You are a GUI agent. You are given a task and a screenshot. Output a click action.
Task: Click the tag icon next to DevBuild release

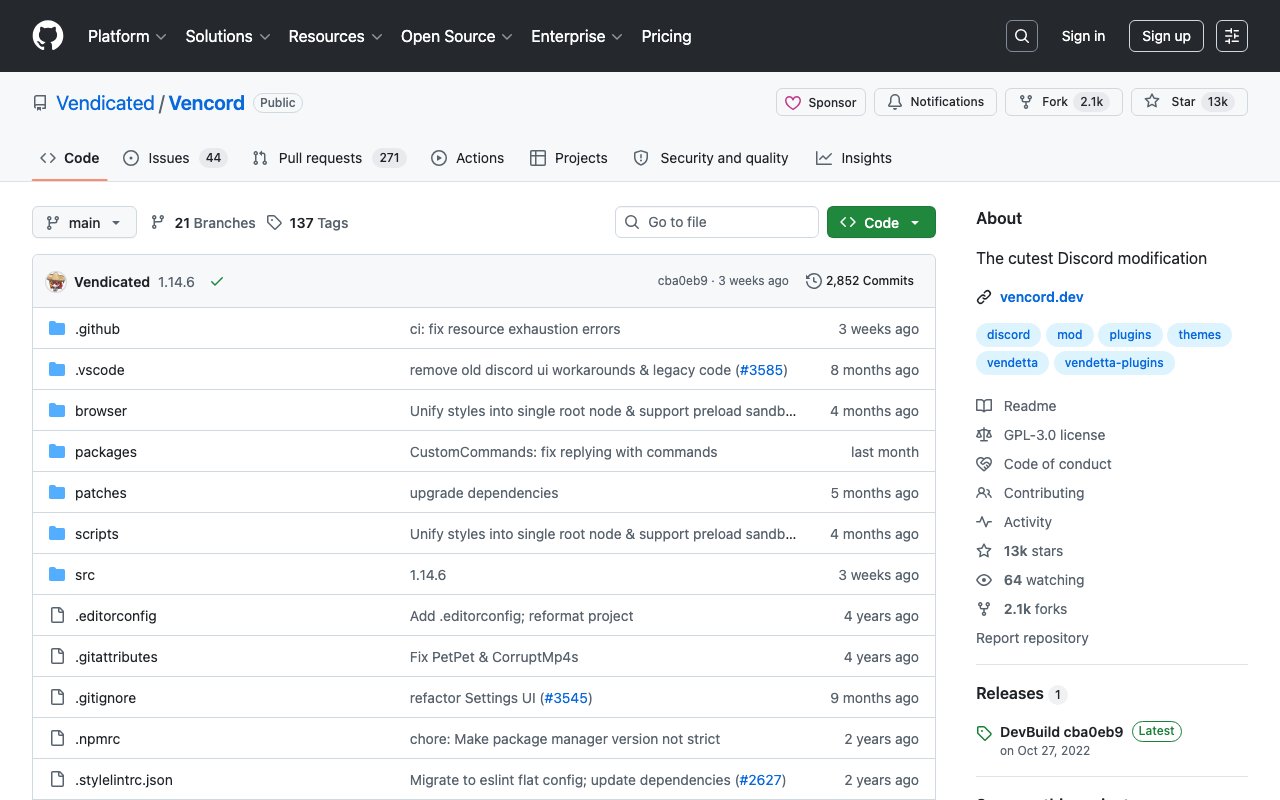pos(984,733)
